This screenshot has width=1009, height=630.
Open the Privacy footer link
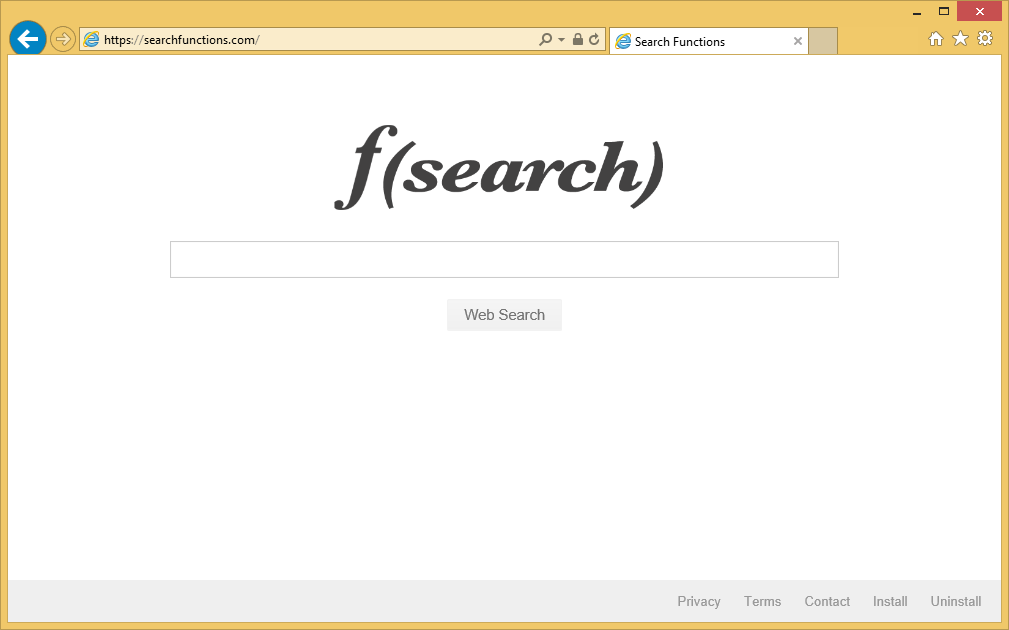click(x=698, y=601)
